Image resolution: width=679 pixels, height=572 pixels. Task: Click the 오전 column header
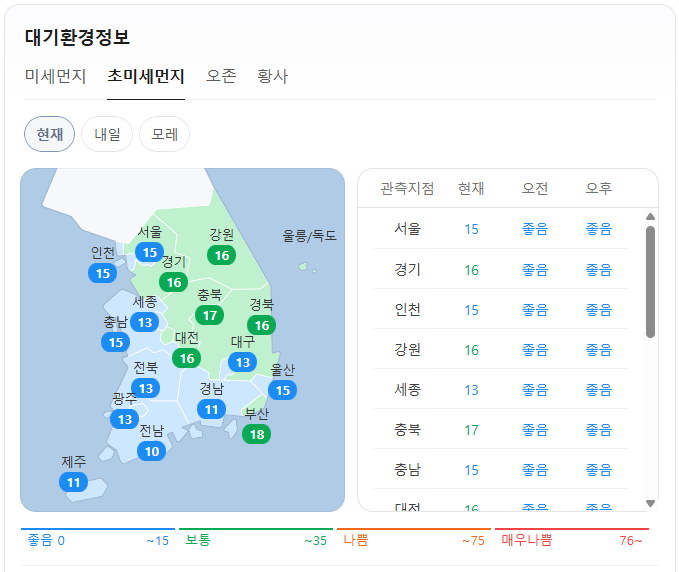pyautogui.click(x=535, y=188)
